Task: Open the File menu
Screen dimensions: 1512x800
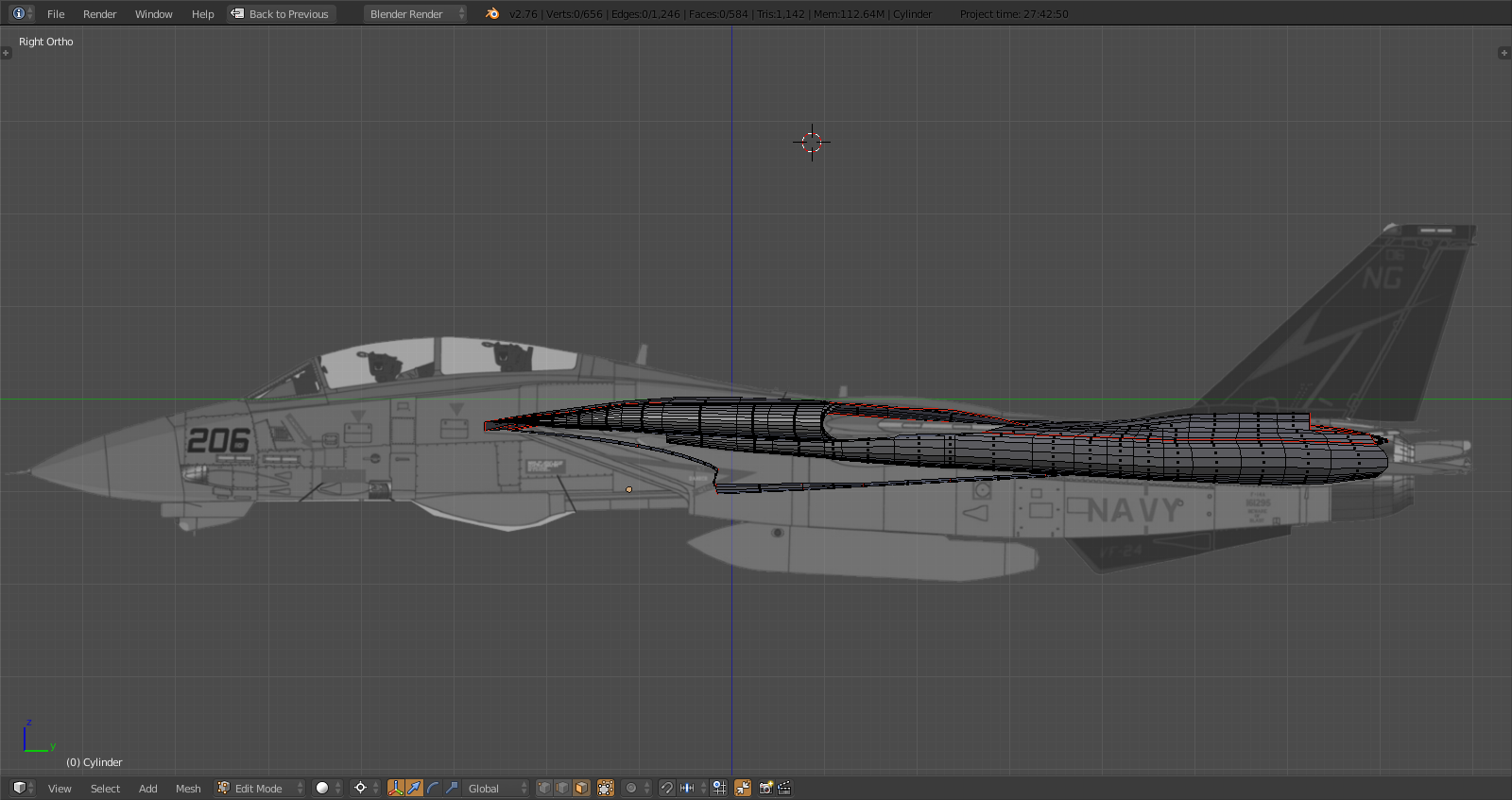Action: tap(56, 14)
